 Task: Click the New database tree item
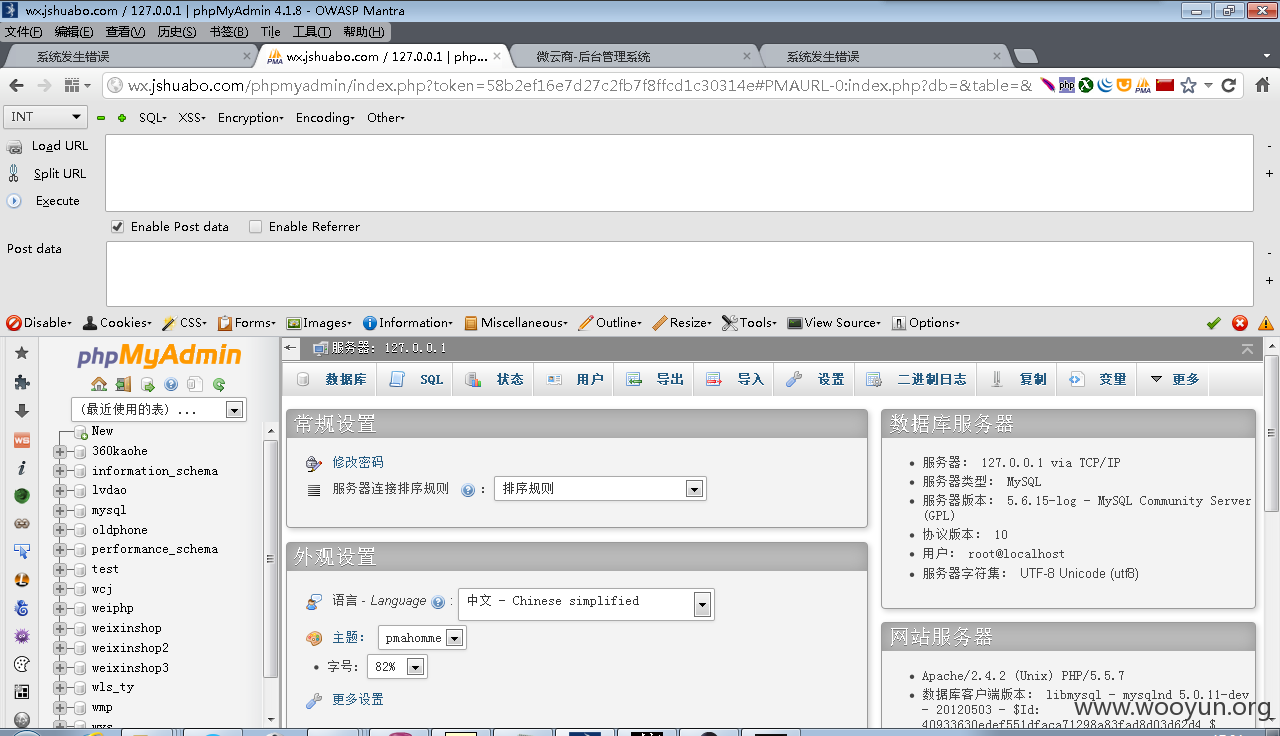pyautogui.click(x=102, y=431)
